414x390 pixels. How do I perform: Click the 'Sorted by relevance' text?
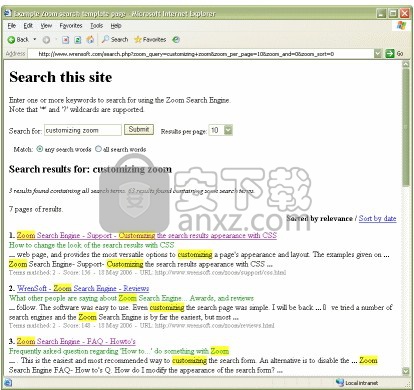click(x=319, y=219)
